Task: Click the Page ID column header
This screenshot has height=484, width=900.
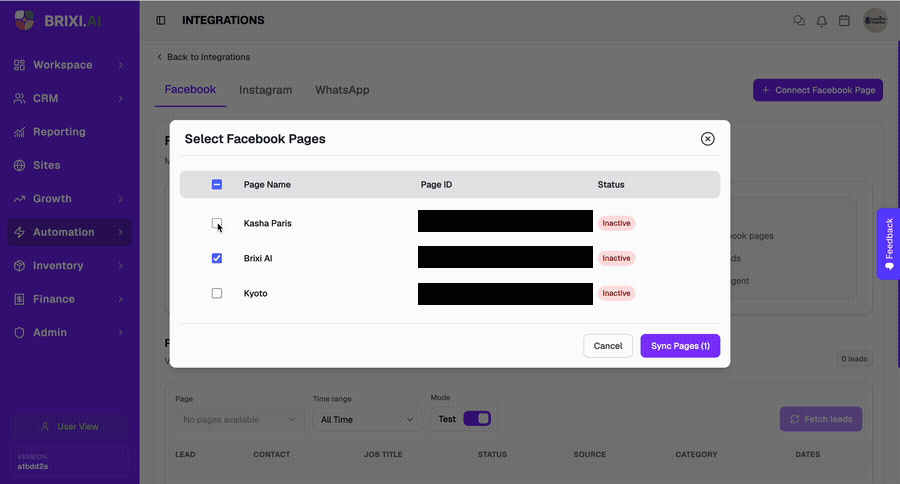Action: (436, 184)
